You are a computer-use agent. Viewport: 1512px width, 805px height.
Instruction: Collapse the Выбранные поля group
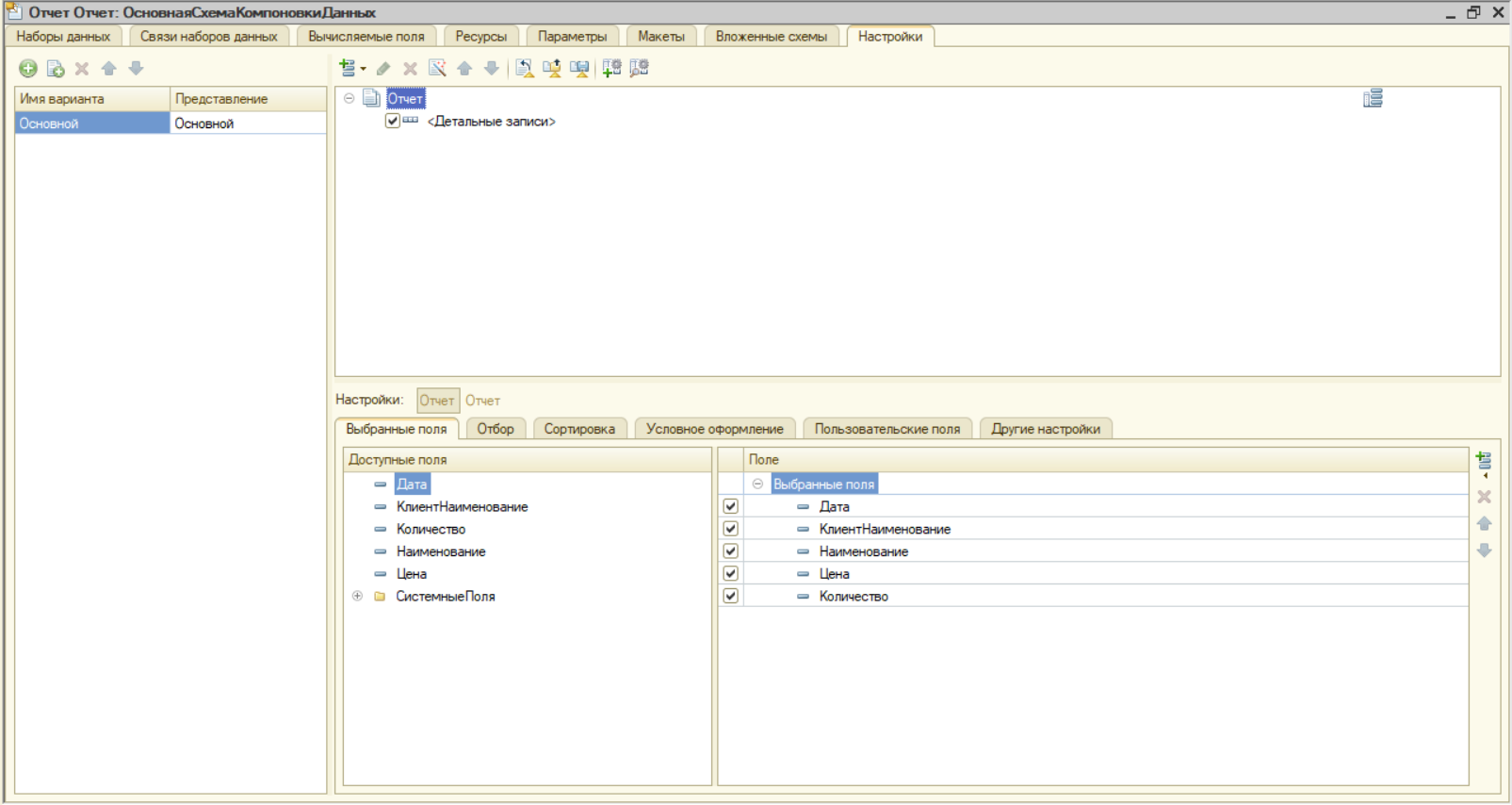tap(757, 484)
